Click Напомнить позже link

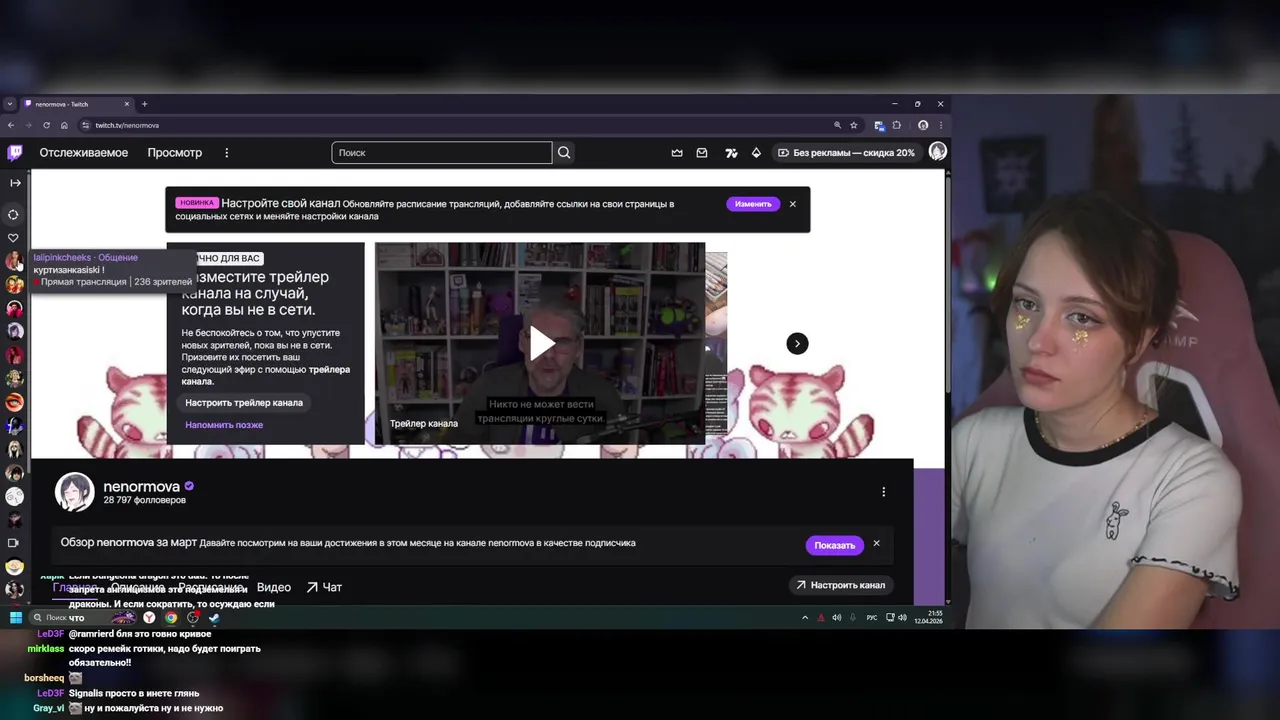click(224, 425)
